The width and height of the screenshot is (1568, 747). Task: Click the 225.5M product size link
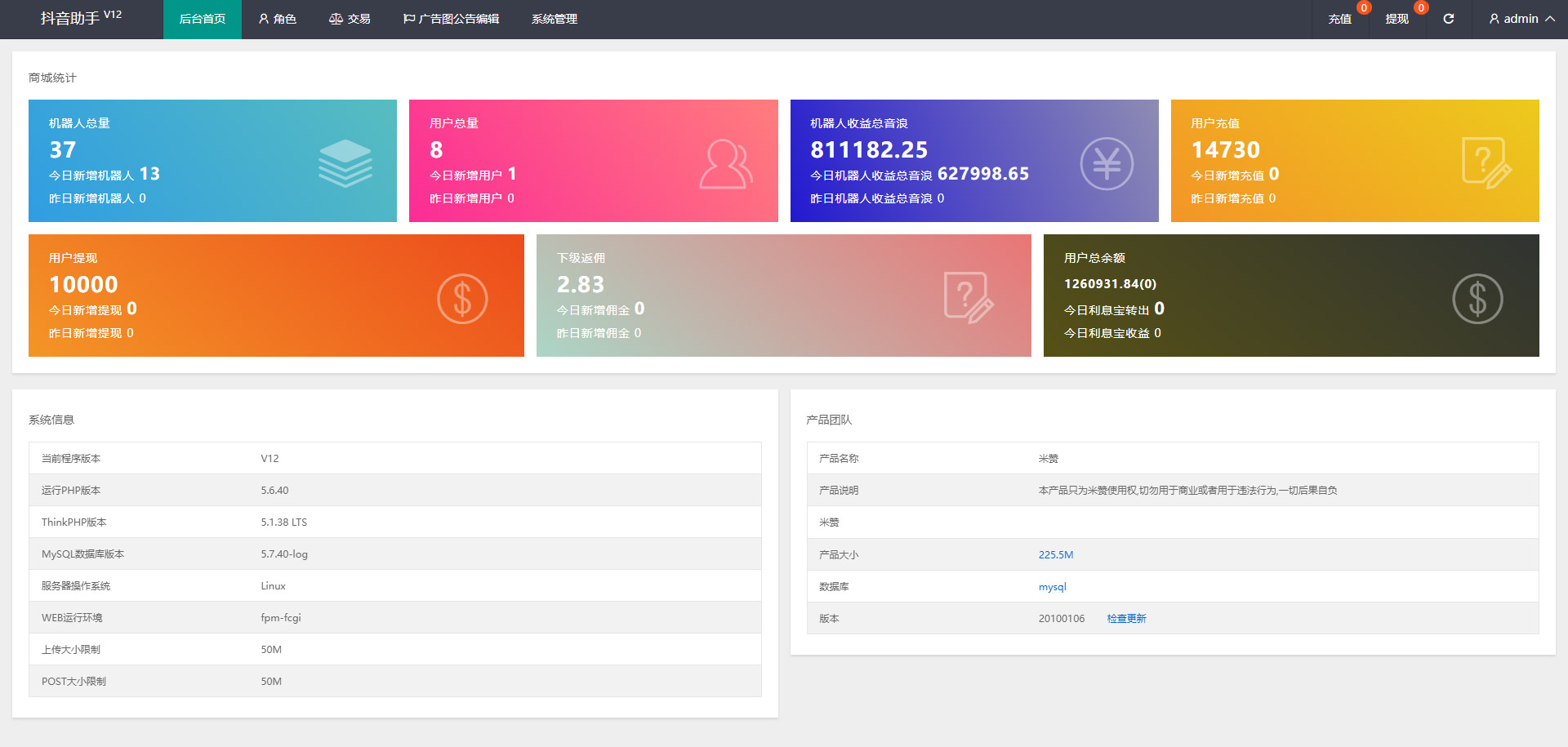(1055, 555)
